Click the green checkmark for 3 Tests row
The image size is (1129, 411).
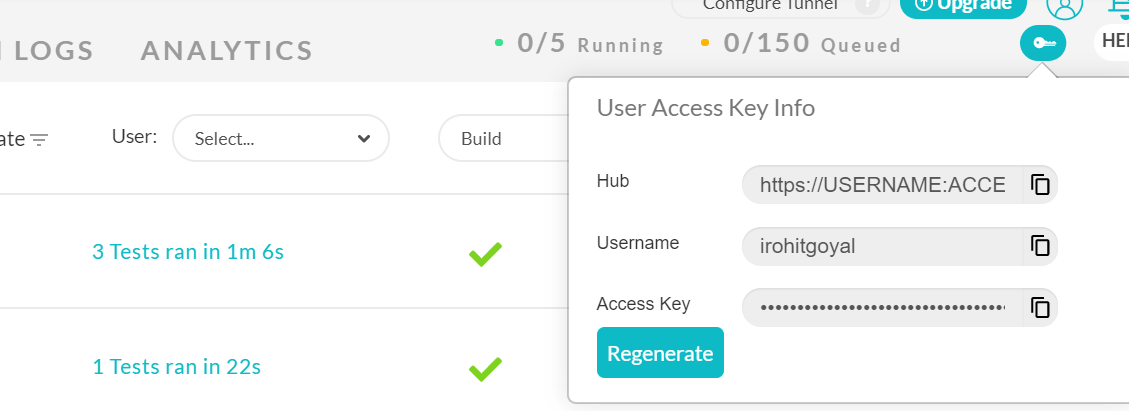click(x=485, y=254)
